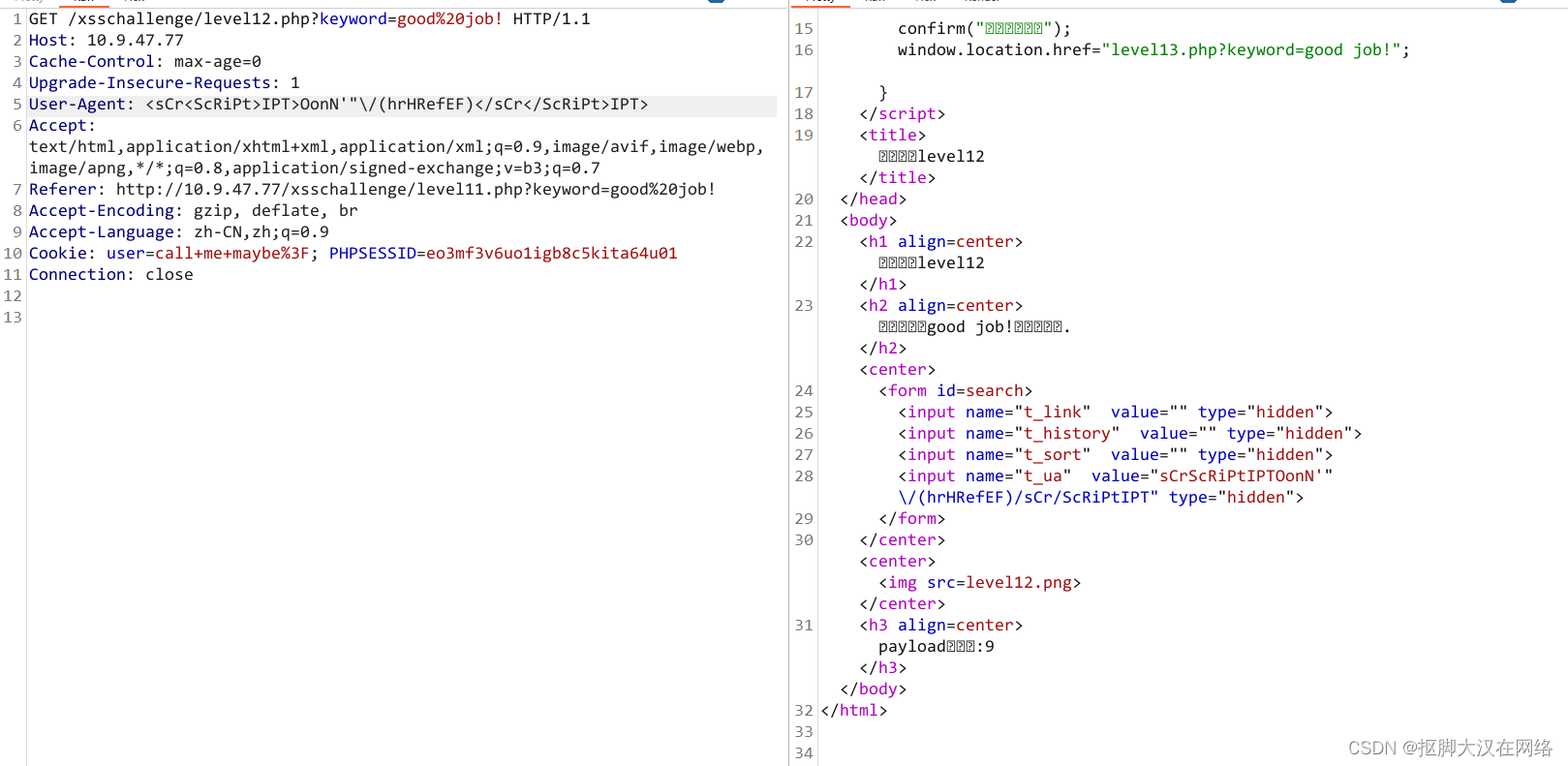The image size is (1568, 766).
Task: Click the level12 heading text under h1
Action: pos(931,263)
